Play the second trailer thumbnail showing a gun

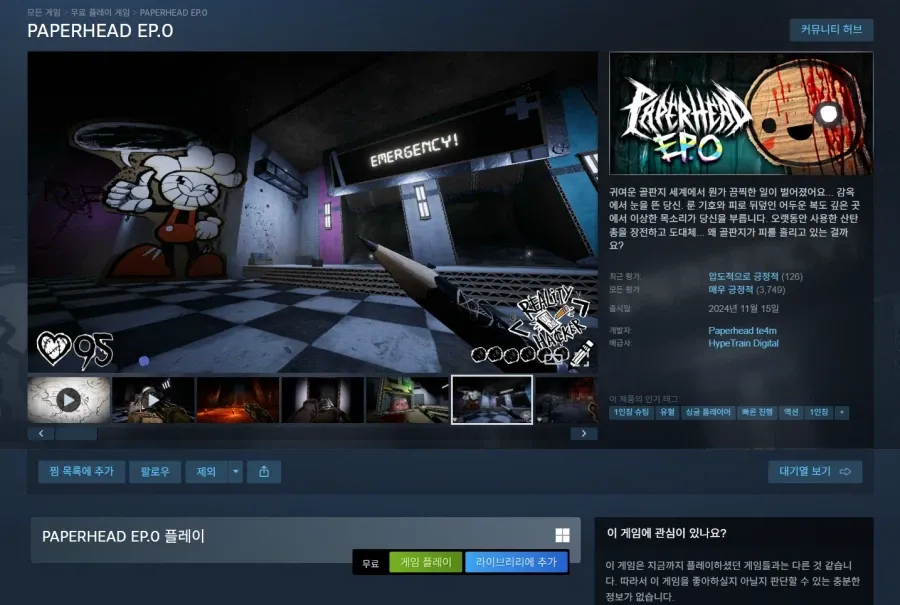click(153, 400)
